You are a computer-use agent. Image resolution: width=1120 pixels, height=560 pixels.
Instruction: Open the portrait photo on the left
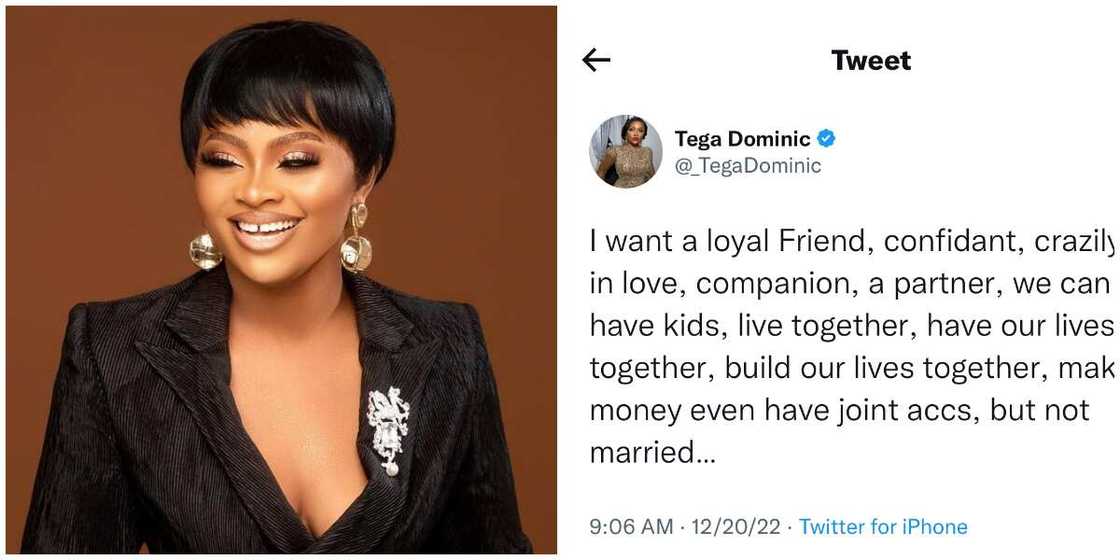pos(281,280)
